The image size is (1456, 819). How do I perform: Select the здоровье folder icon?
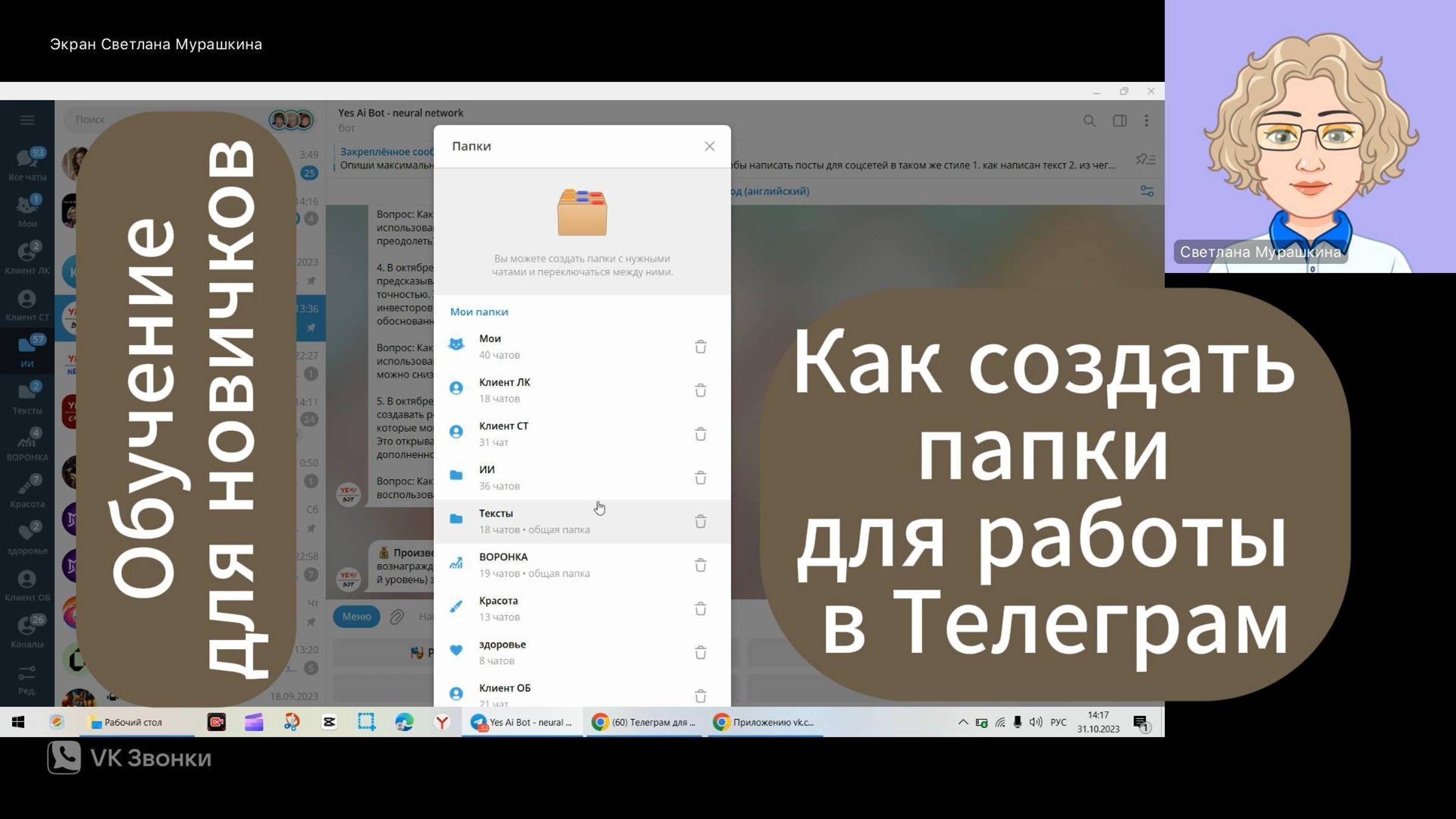click(458, 651)
